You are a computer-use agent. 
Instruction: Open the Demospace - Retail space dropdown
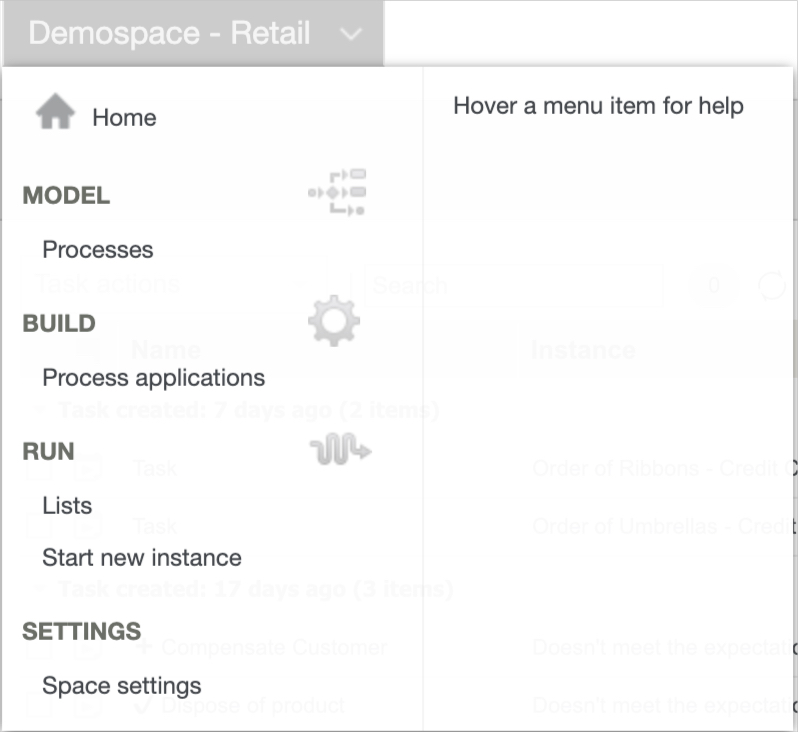coord(169,33)
